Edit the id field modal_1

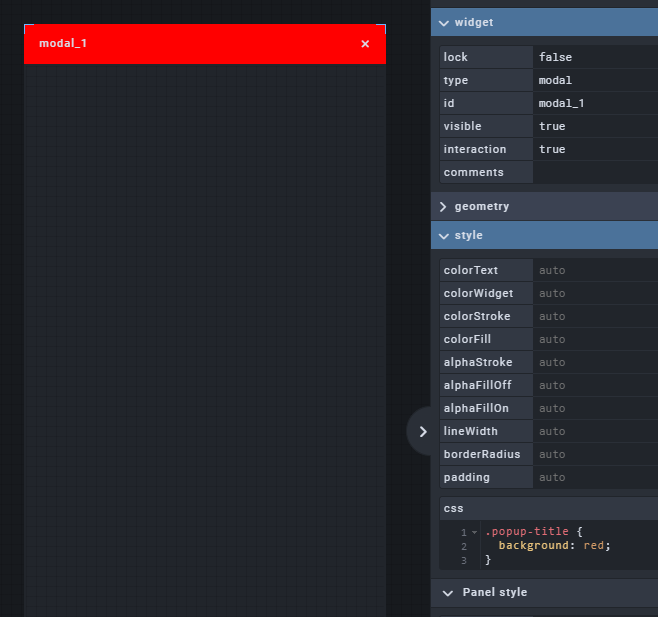coord(595,103)
